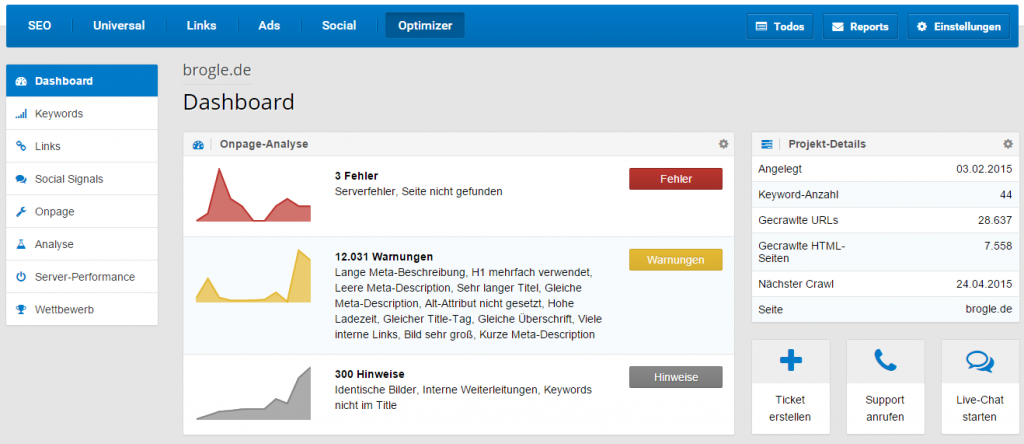
Task: Open the Todos button in header
Action: (780, 27)
